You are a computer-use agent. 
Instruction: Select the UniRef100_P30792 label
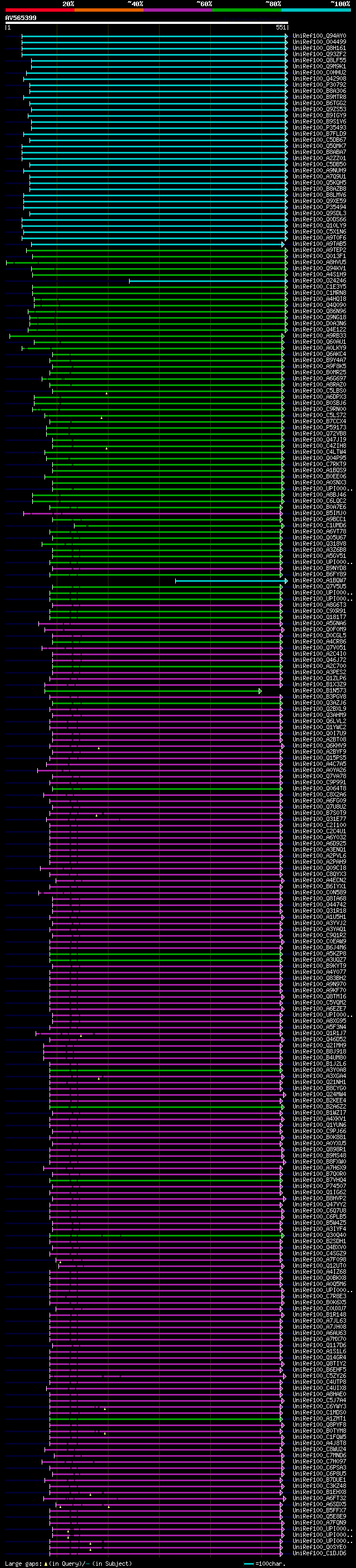pos(319,85)
